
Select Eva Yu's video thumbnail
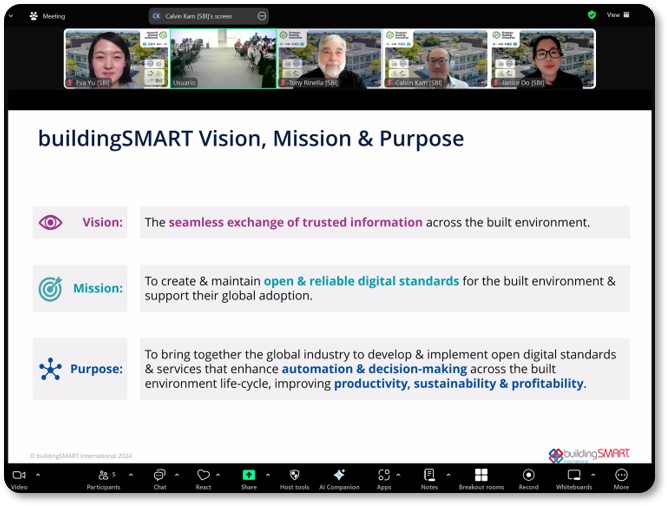click(117, 58)
